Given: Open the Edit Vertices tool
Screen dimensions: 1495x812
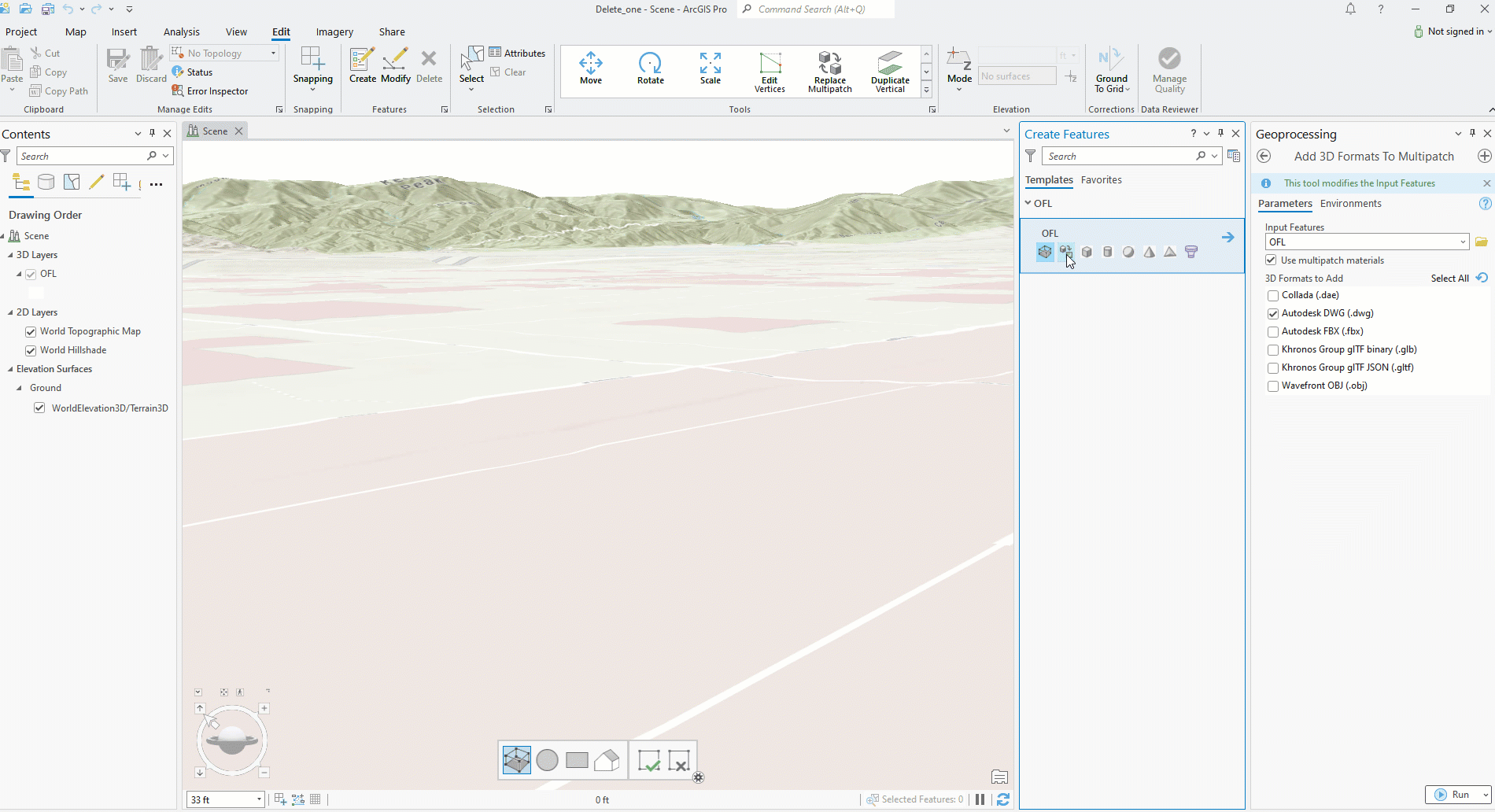Looking at the screenshot, I should coord(770,69).
